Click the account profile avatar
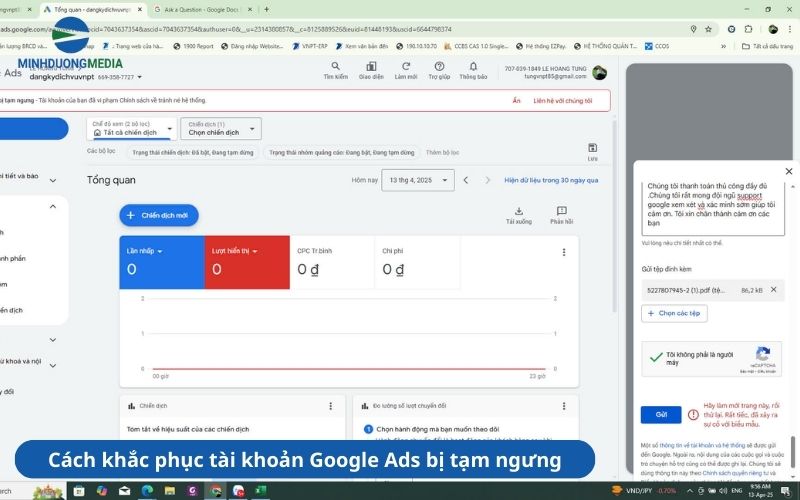Image resolution: width=800 pixels, height=500 pixels. pyautogui.click(x=599, y=72)
